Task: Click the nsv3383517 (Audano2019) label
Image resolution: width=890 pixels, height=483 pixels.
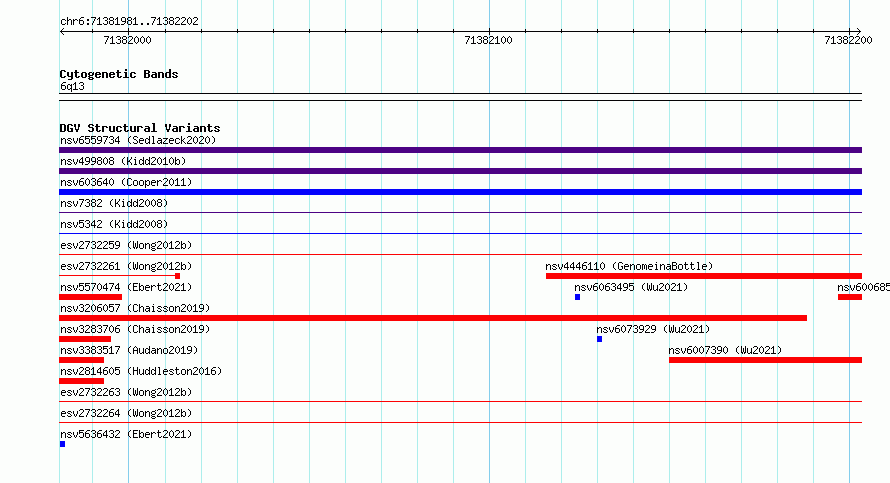Action: point(129,350)
